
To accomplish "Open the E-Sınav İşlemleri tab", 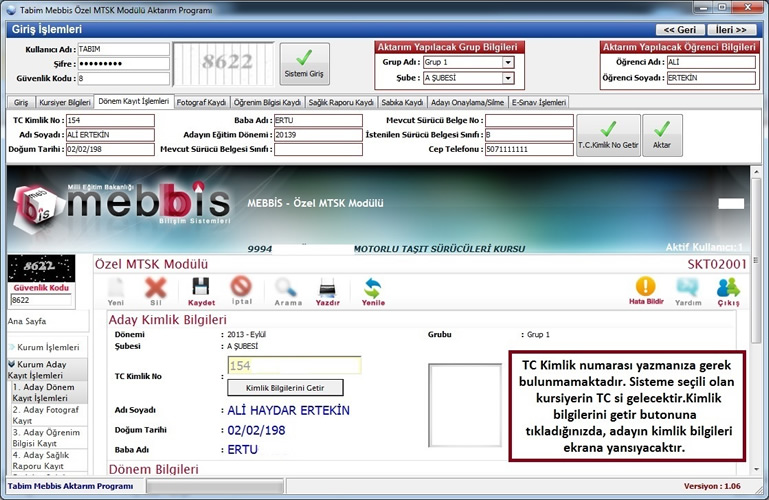I will pos(538,102).
